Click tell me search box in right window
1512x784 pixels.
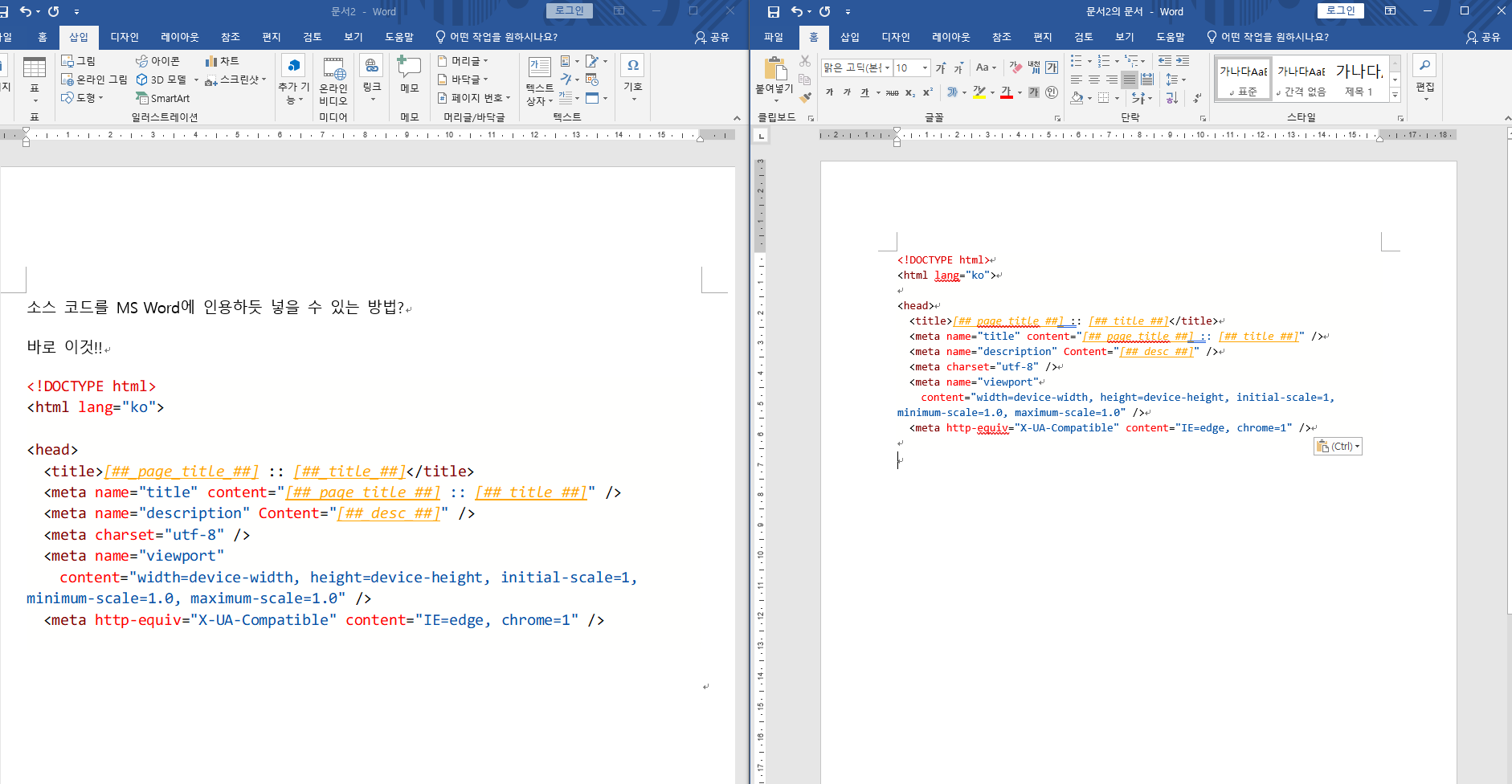click(x=1268, y=37)
